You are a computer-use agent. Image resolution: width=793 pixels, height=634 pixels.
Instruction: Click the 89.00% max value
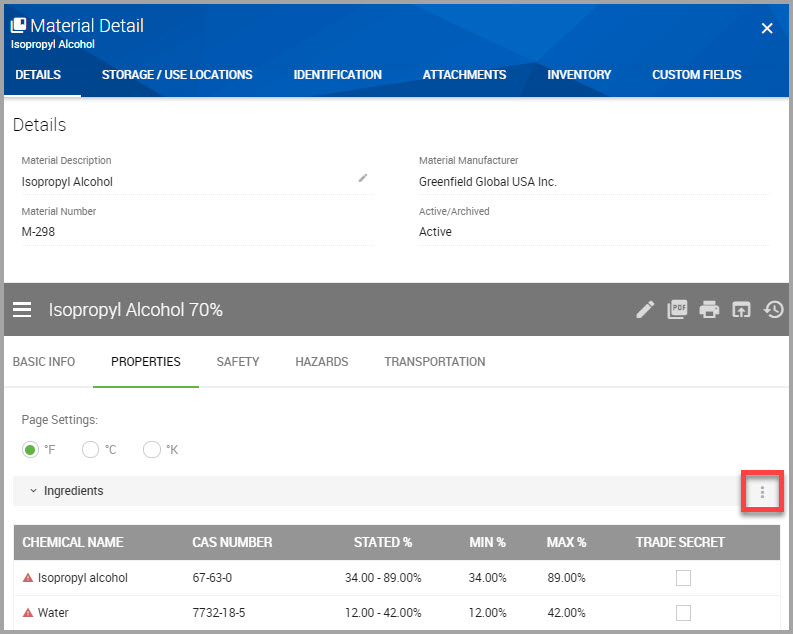point(566,578)
